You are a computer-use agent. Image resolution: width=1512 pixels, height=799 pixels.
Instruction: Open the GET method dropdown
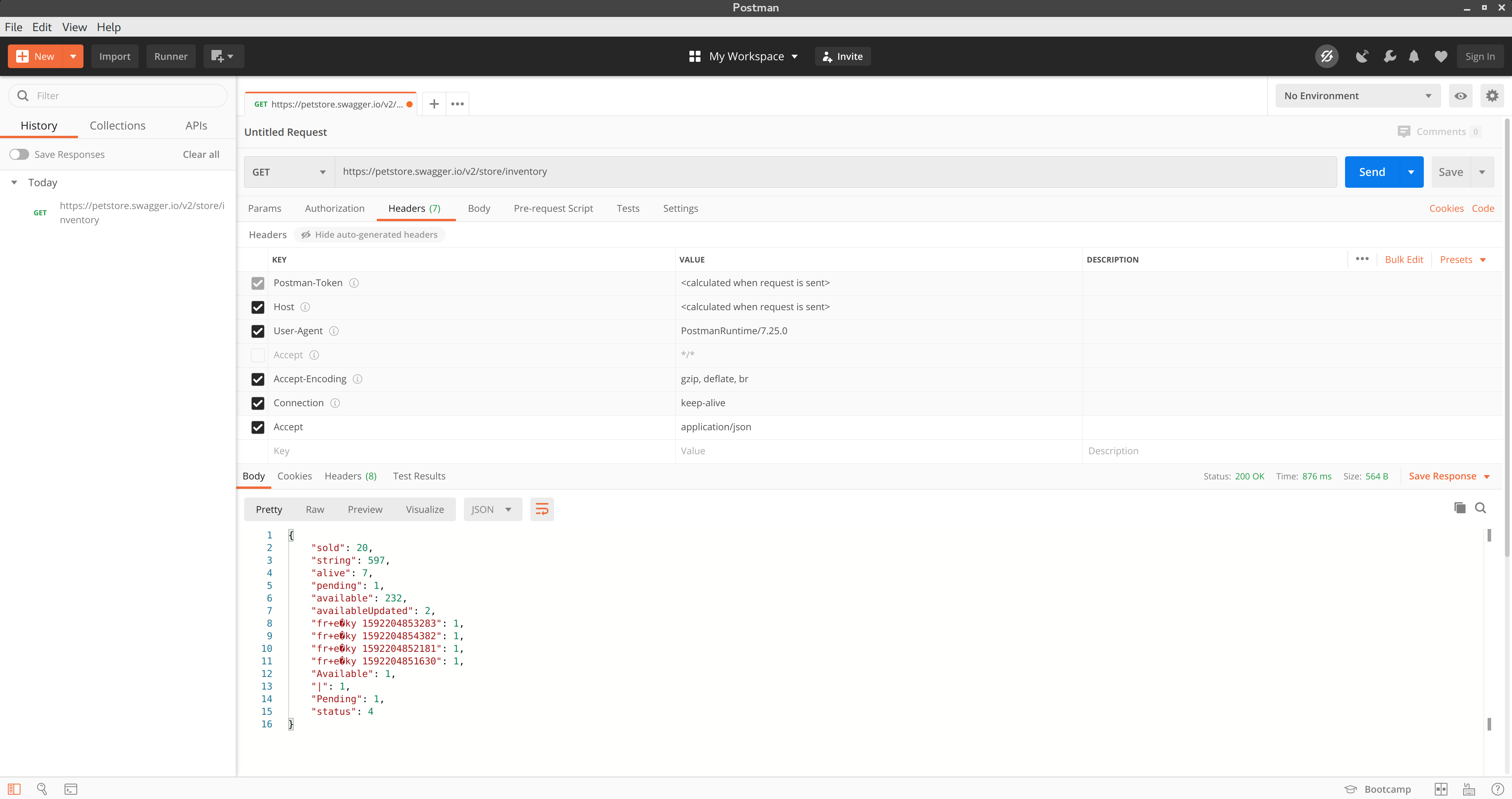tap(289, 172)
